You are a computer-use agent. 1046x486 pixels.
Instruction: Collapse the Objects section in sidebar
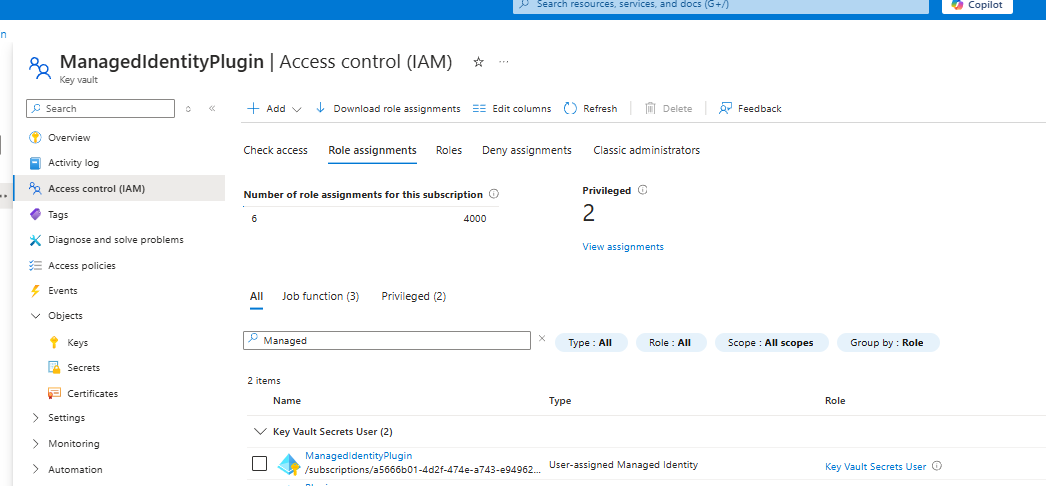[x=36, y=316]
